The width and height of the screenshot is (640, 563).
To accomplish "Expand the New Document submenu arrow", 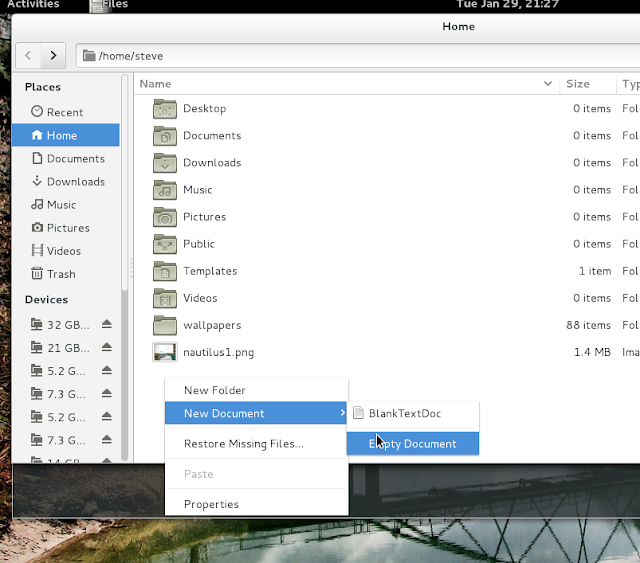I will (342, 413).
